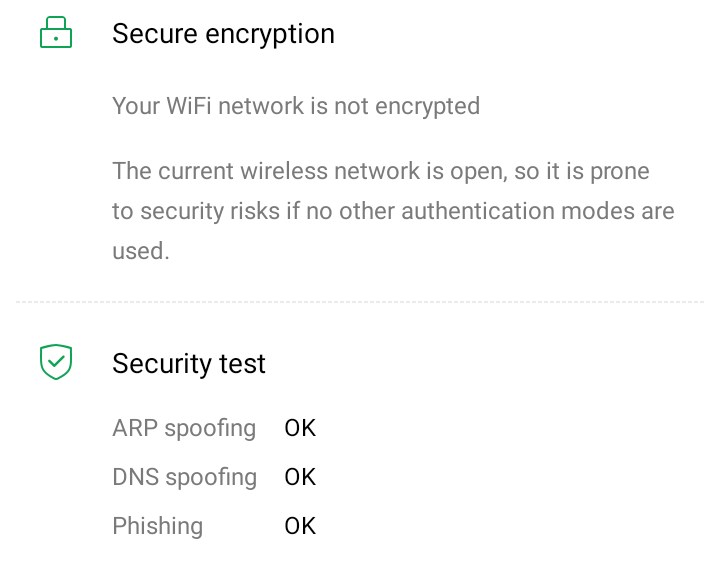Tap the green shield checkmark icon
The image size is (720, 584).
pyautogui.click(x=56, y=362)
